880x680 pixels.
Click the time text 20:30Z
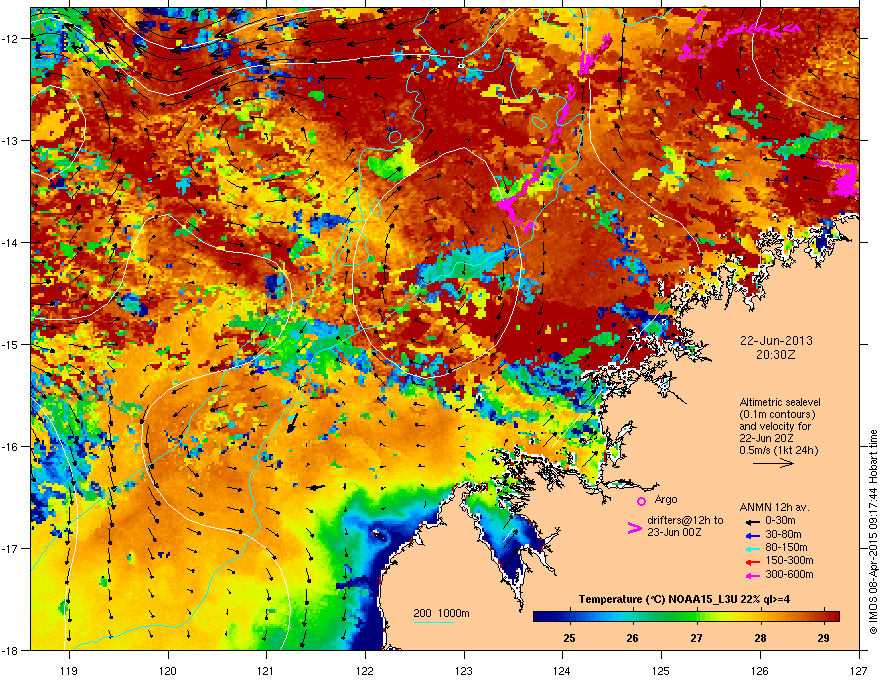[776, 355]
